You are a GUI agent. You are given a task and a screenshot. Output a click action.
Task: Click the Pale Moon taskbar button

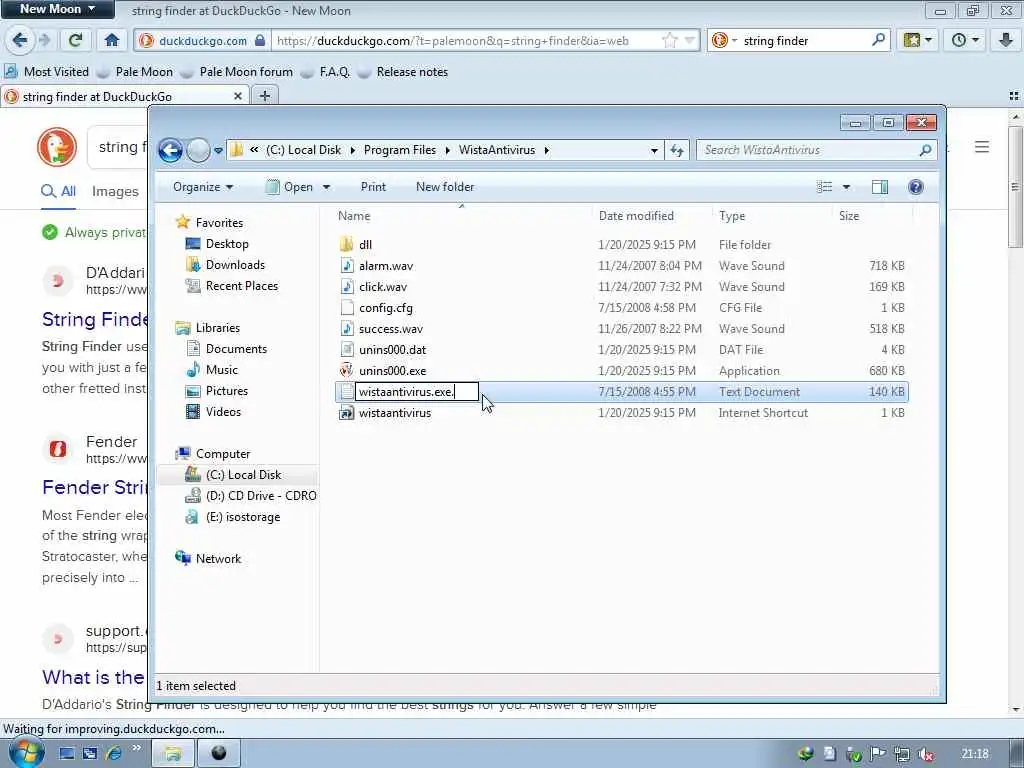tap(219, 754)
